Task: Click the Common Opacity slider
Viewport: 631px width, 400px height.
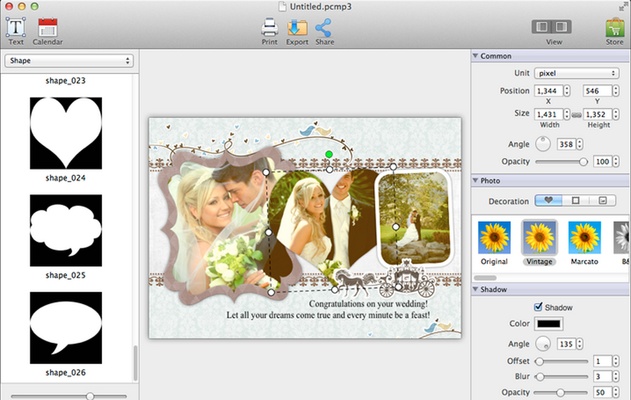Action: point(561,161)
